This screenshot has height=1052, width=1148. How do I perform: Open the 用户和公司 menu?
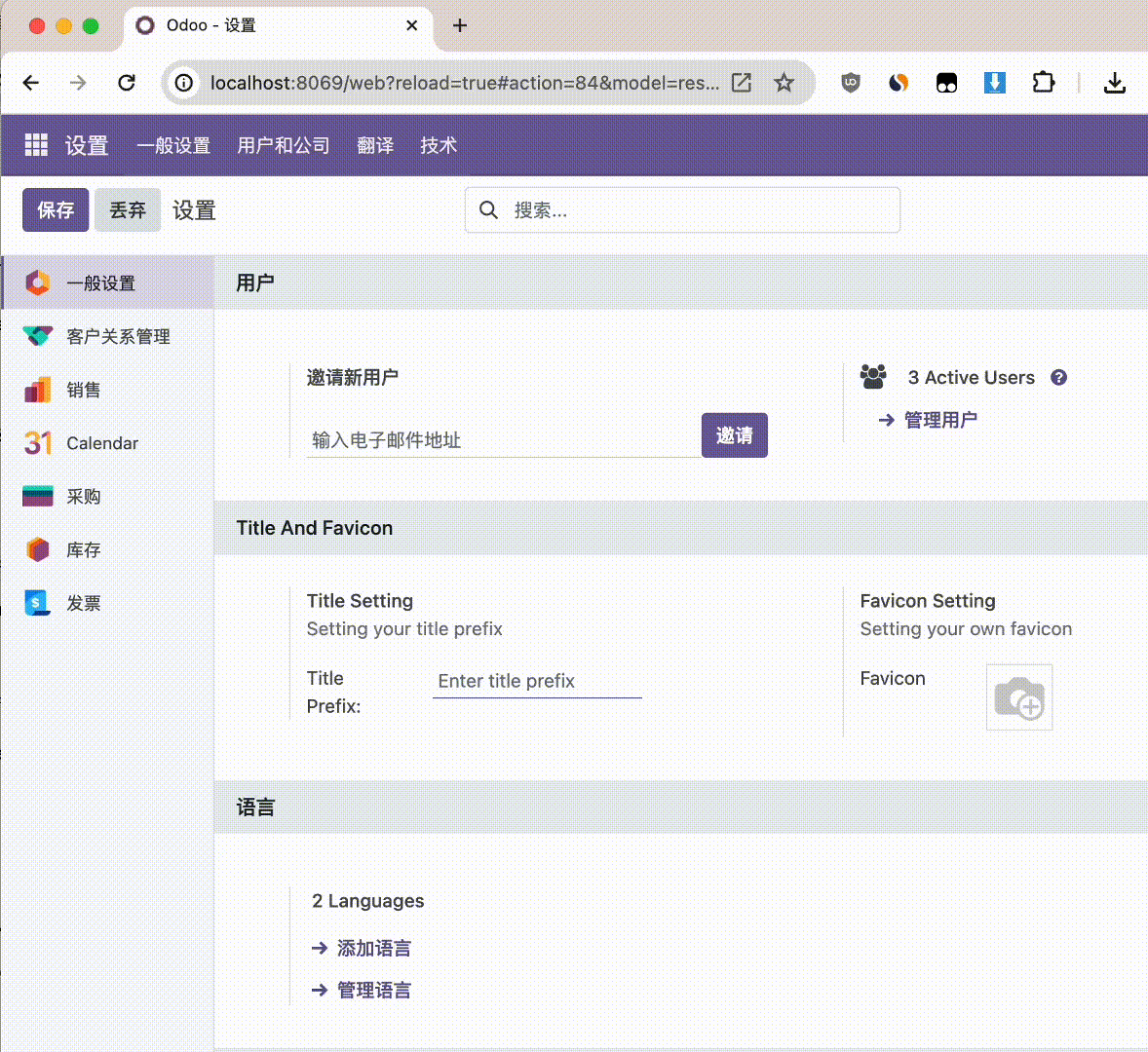tap(283, 145)
